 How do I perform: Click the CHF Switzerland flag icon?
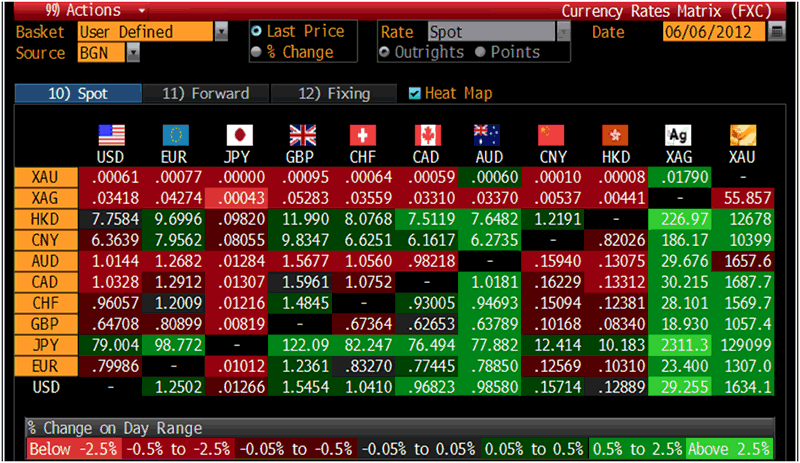coord(364,135)
